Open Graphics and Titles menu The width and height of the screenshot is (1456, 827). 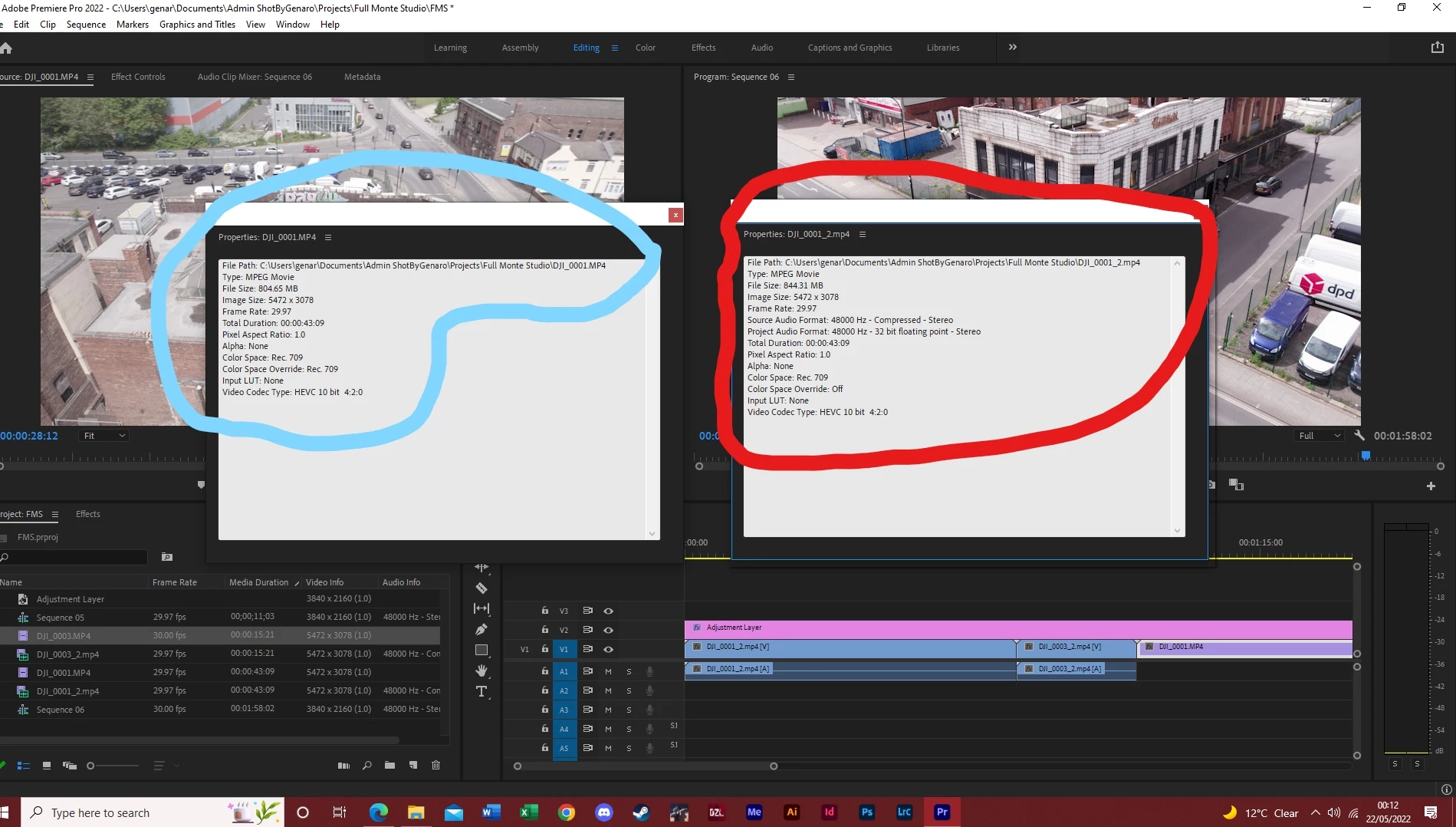197,25
